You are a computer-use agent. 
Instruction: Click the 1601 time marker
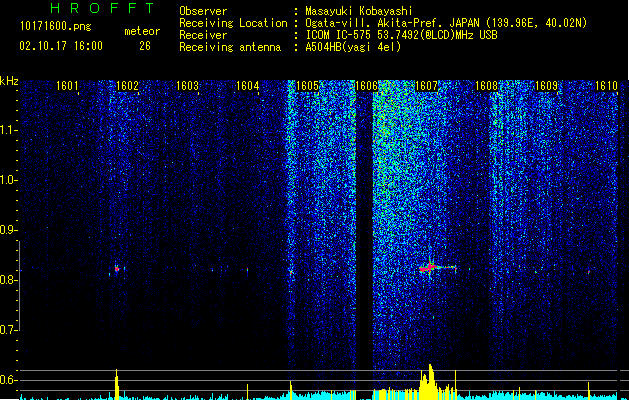pos(67,85)
